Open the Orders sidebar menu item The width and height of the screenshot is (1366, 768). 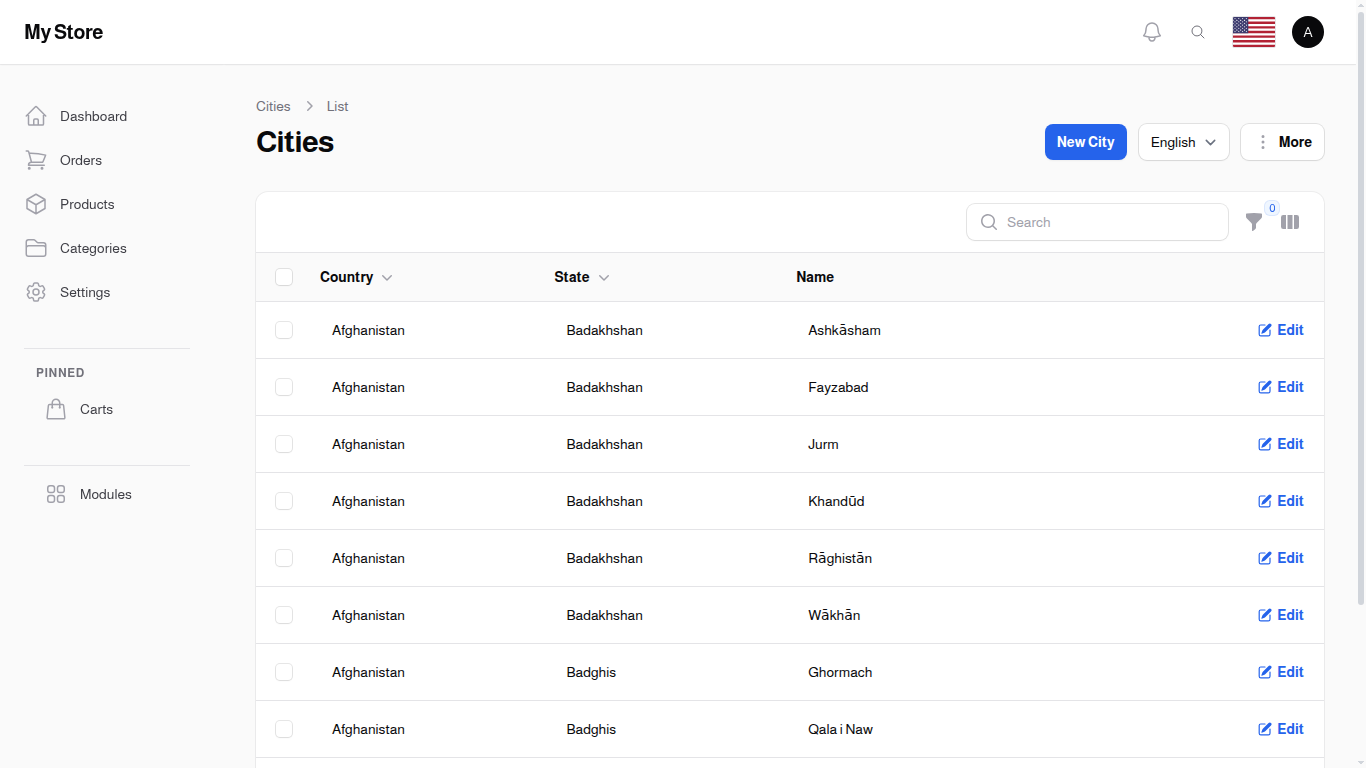coord(81,160)
